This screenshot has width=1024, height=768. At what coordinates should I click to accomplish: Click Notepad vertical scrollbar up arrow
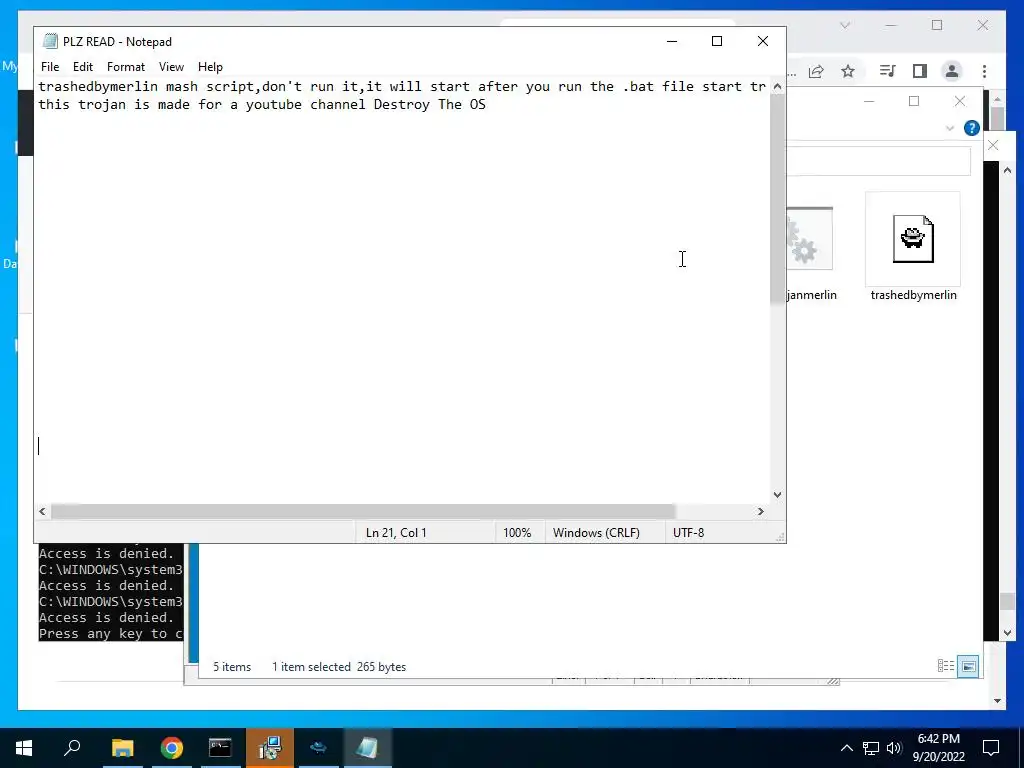777,86
